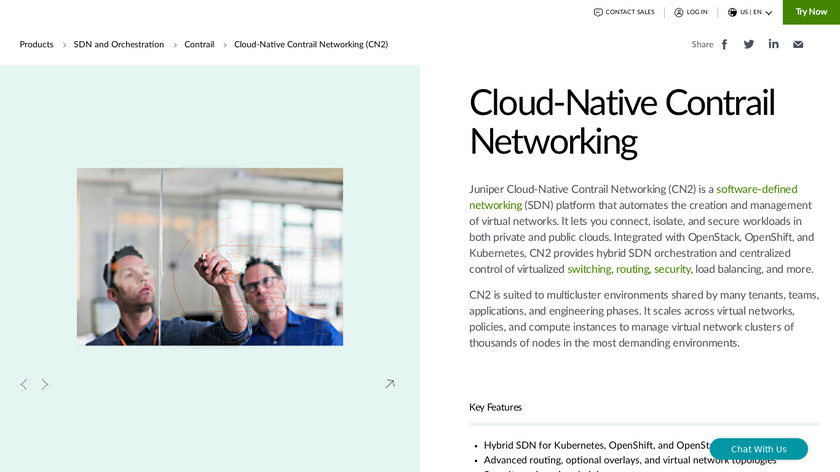Select the Key Features heading

[496, 407]
